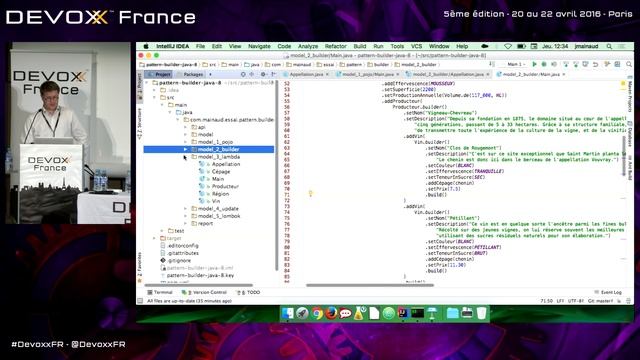Image resolution: width=640 pixels, height=360 pixels.
Task: Open Finder from the Dock
Action: point(288,313)
